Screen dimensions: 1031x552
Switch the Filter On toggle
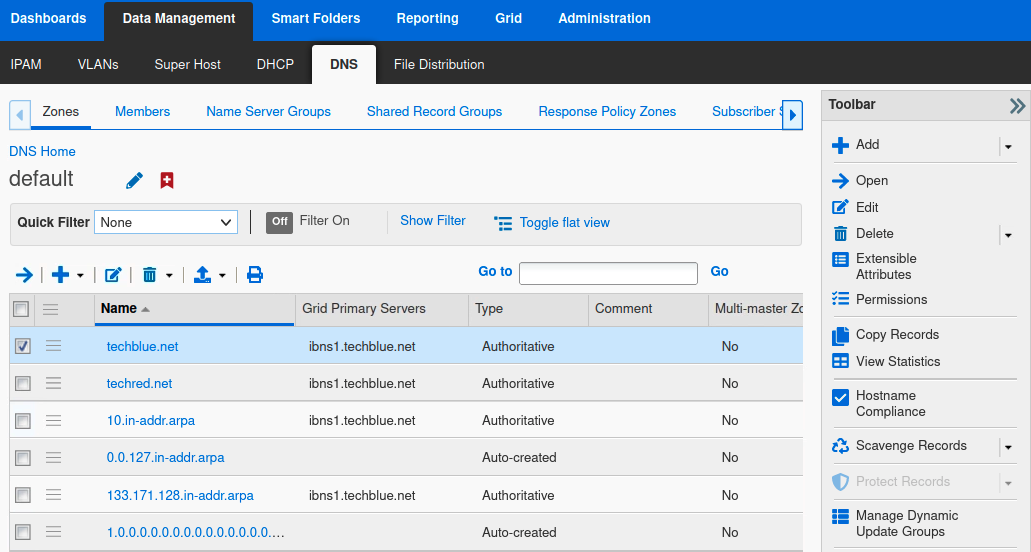(279, 221)
